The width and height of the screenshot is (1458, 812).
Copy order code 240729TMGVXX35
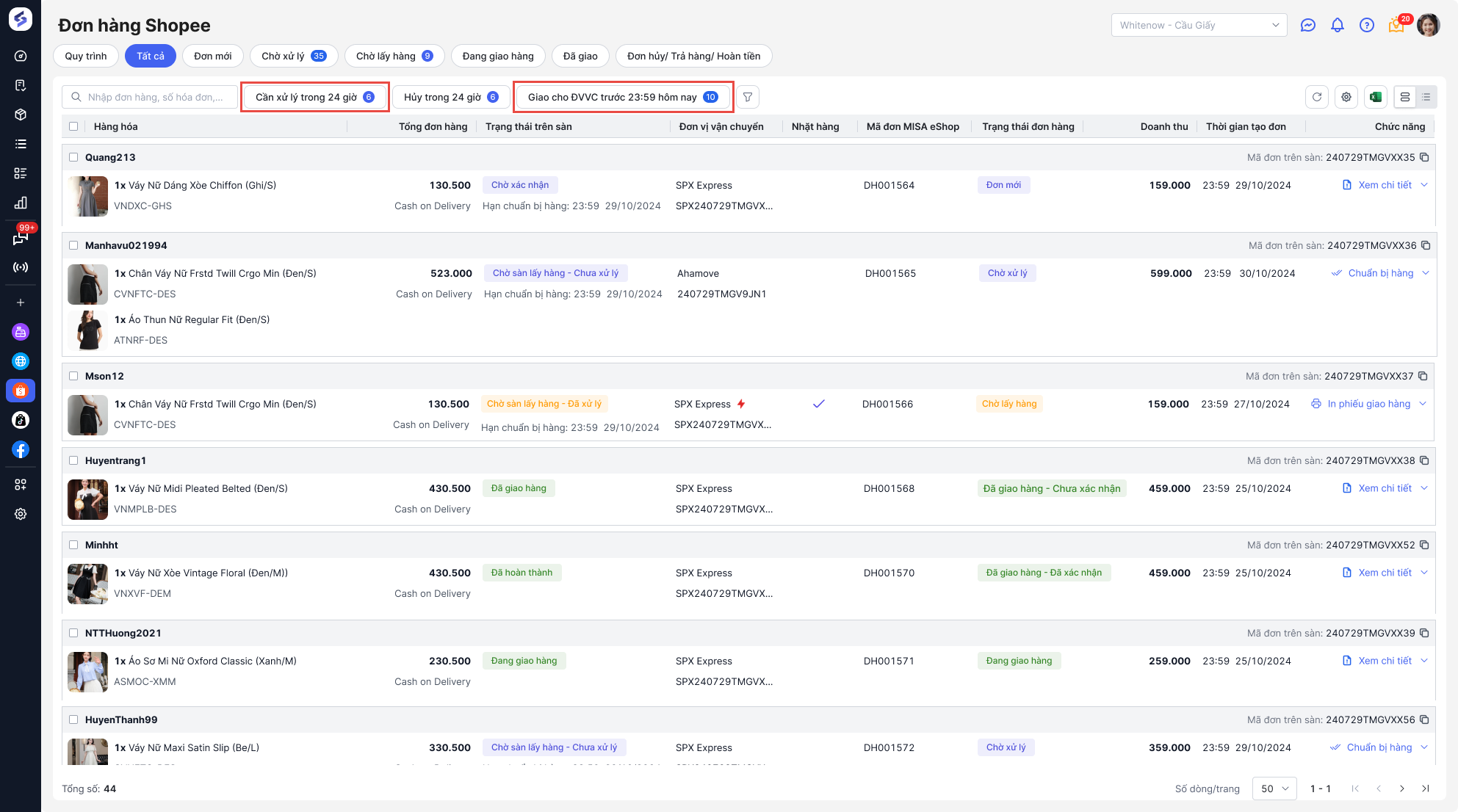[1424, 157]
